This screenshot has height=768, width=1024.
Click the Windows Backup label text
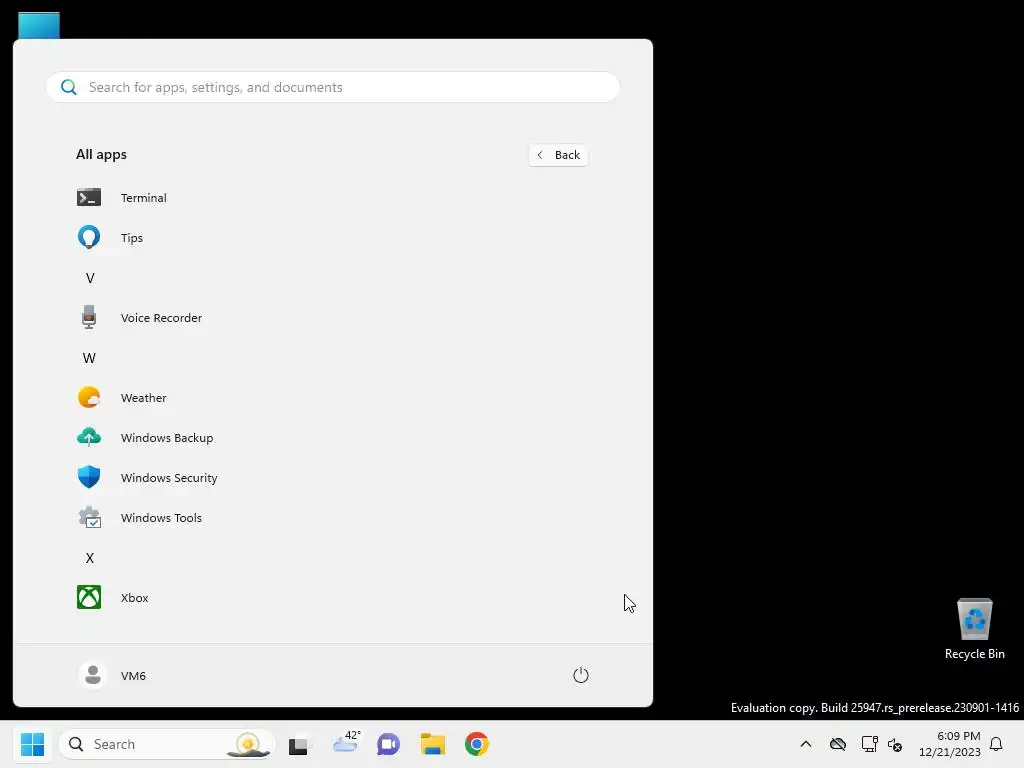tap(167, 438)
